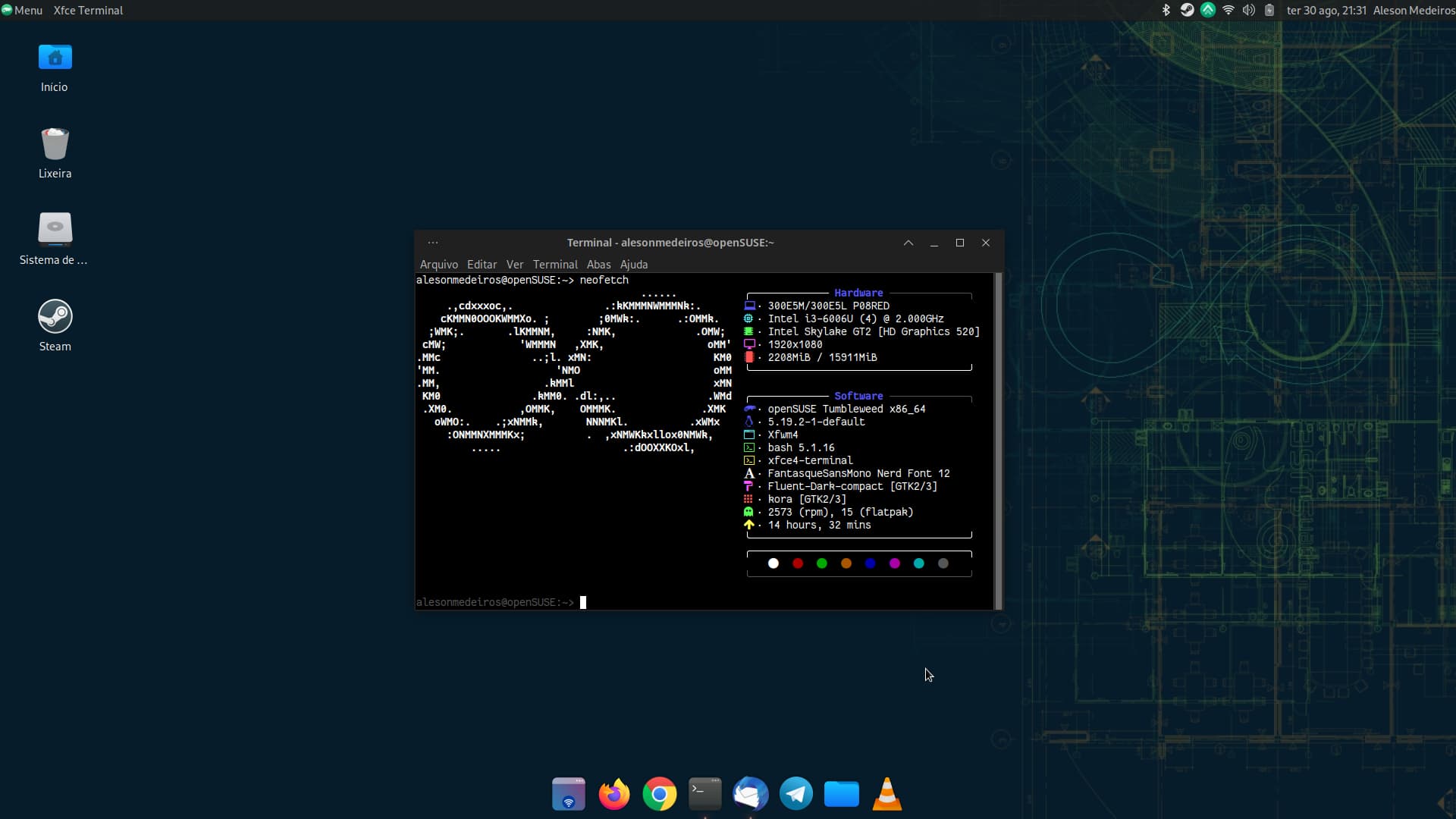Click the Bluetooth tray icon
The width and height of the screenshot is (1456, 819).
[1166, 10]
